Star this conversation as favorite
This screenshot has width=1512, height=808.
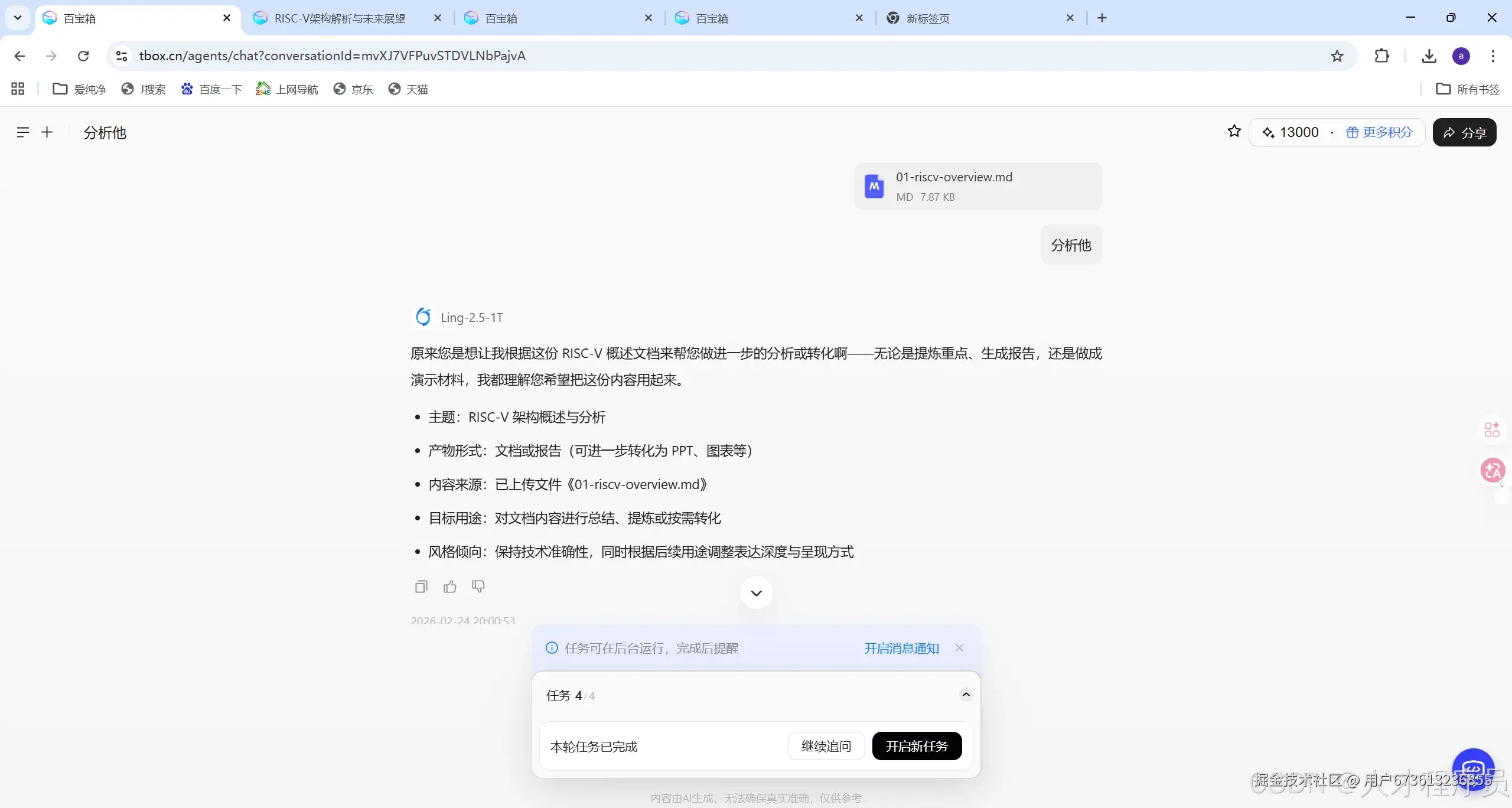pyautogui.click(x=1234, y=132)
